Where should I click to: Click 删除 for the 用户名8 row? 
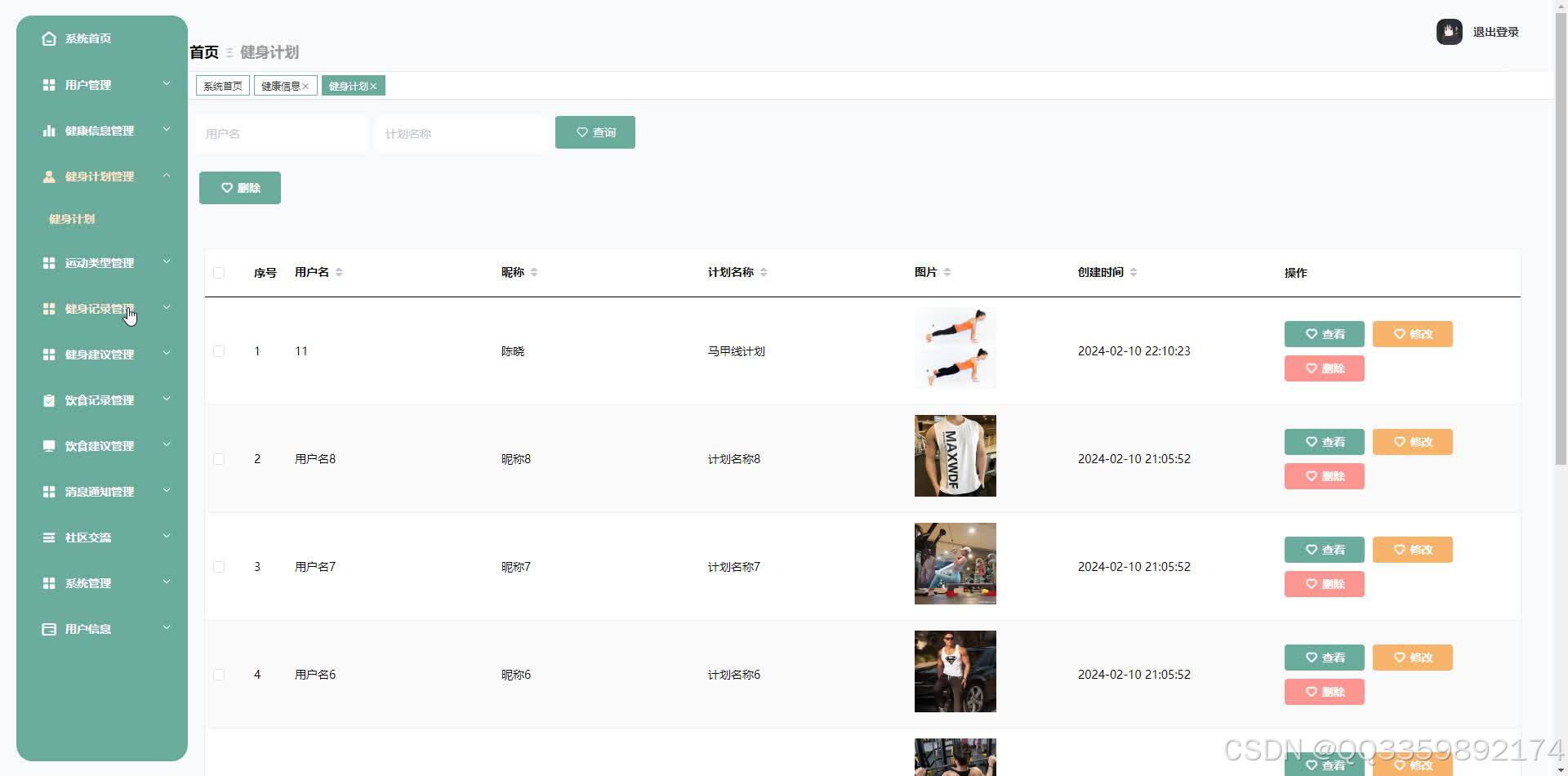(1325, 476)
